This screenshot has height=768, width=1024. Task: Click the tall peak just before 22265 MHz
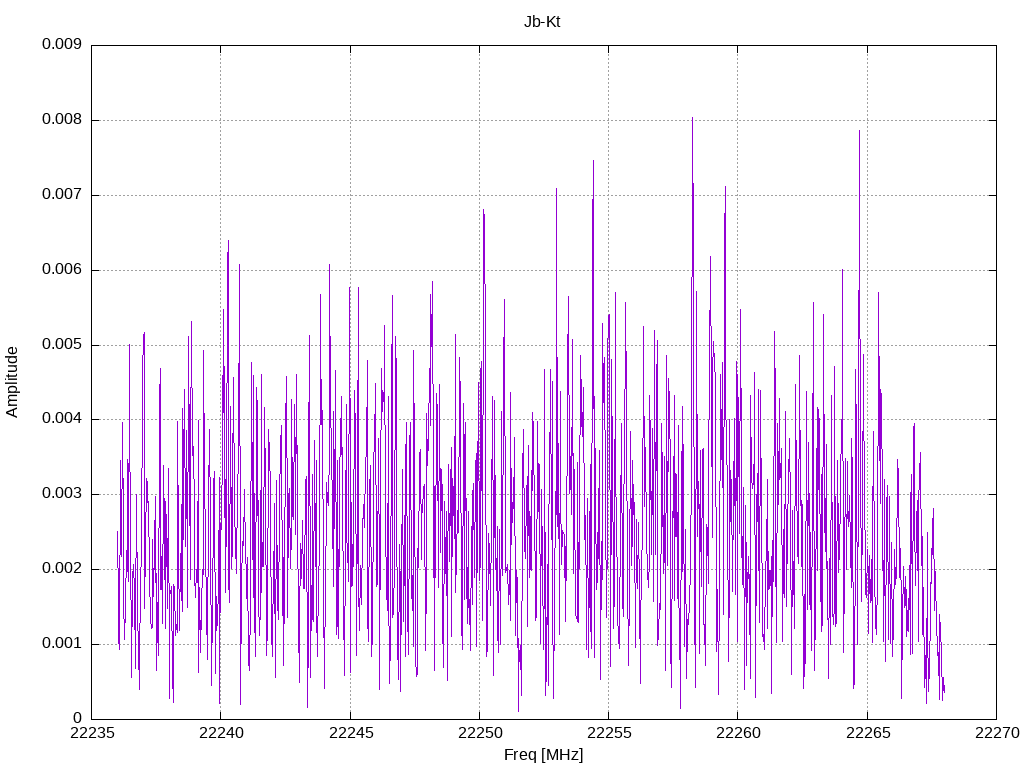coord(859,133)
